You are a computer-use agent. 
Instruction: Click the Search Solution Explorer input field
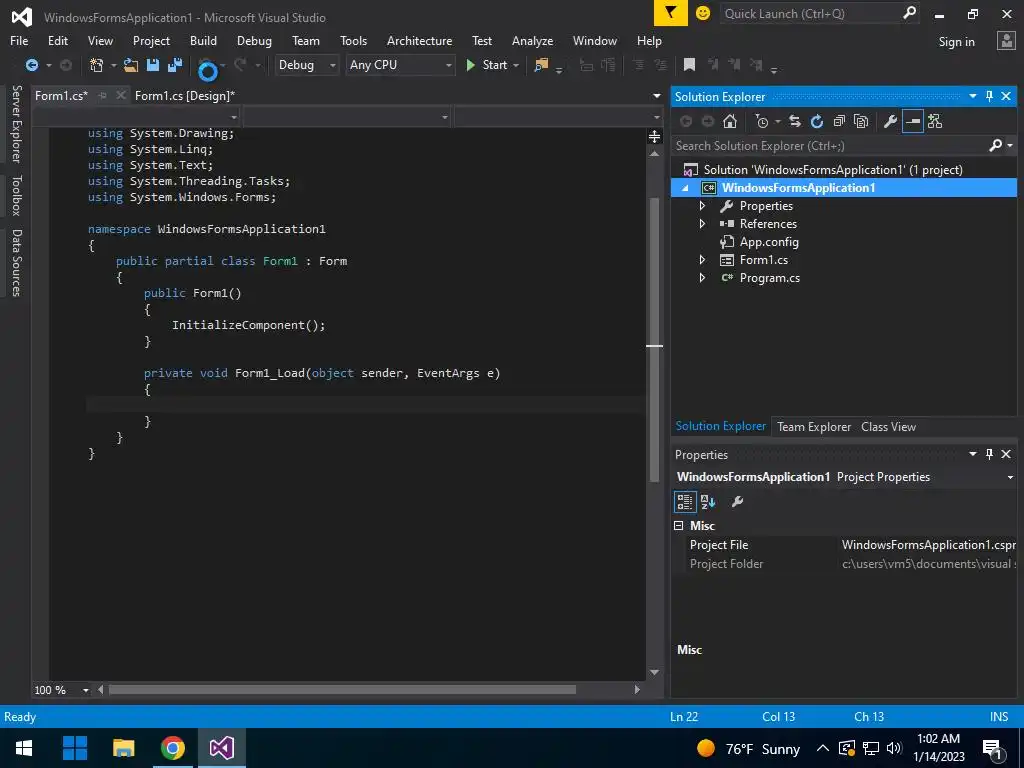[830, 146]
